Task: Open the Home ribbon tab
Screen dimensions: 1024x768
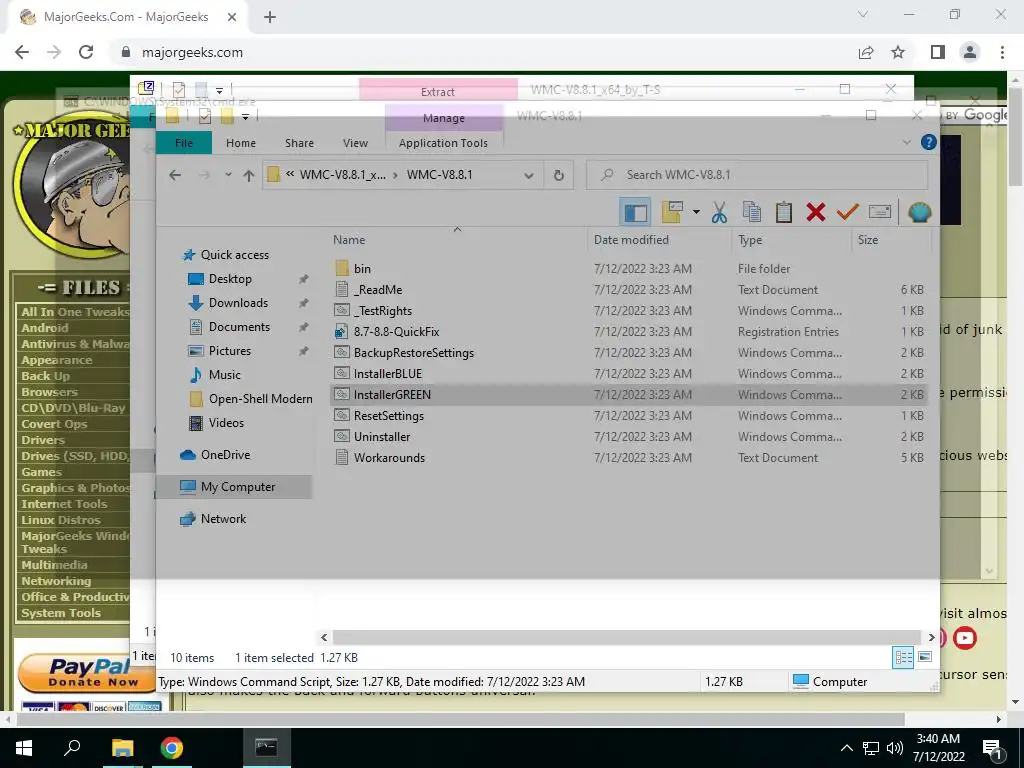Action: click(241, 143)
